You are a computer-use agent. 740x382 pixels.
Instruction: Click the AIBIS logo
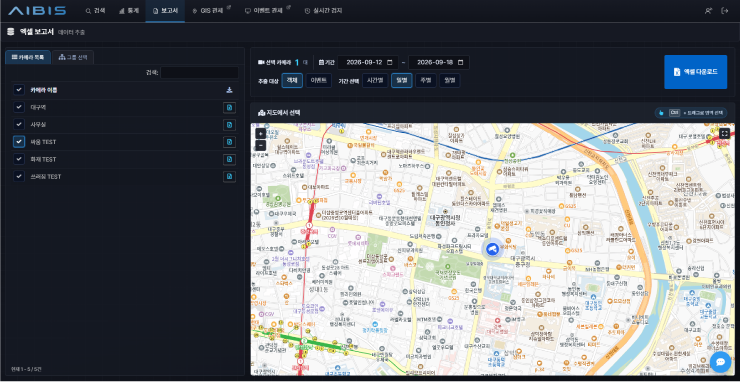click(37, 10)
